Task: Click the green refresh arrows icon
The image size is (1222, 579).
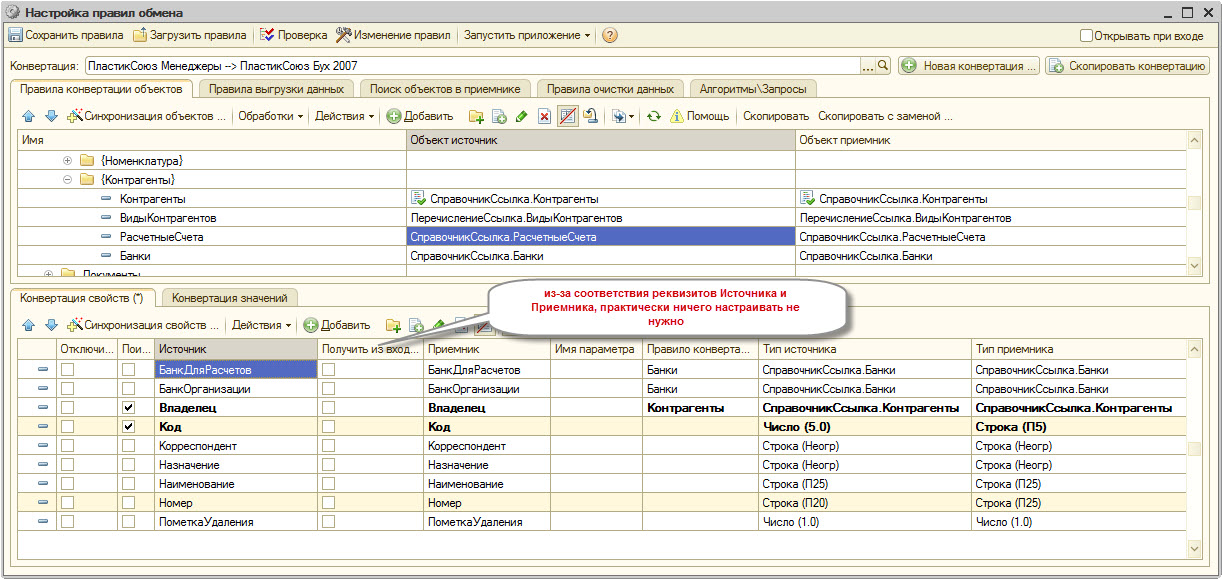Action: (653, 116)
